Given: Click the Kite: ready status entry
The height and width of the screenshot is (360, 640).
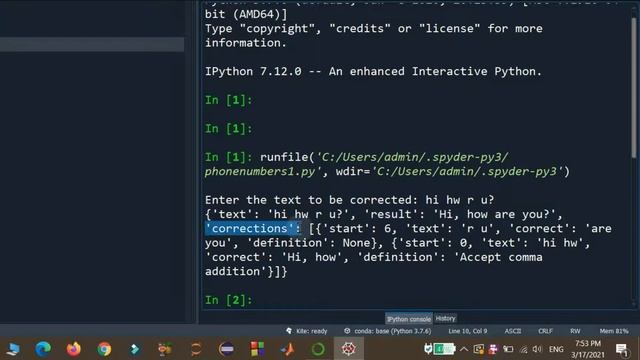Looking at the screenshot, I should coord(307,331).
